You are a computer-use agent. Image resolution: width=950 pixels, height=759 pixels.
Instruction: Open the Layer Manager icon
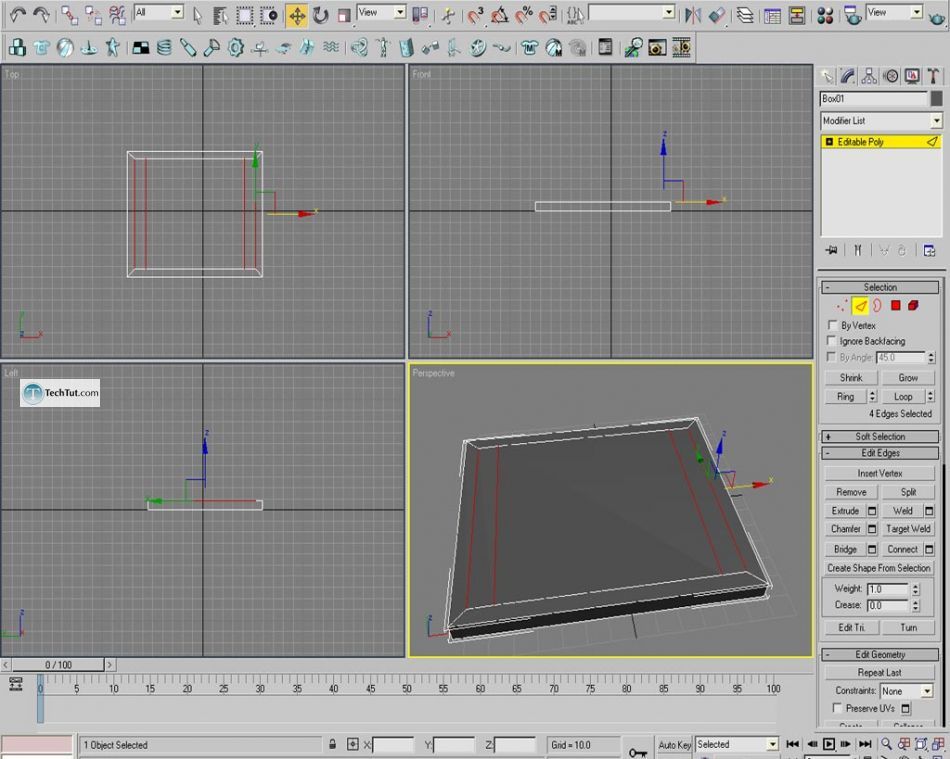point(745,15)
